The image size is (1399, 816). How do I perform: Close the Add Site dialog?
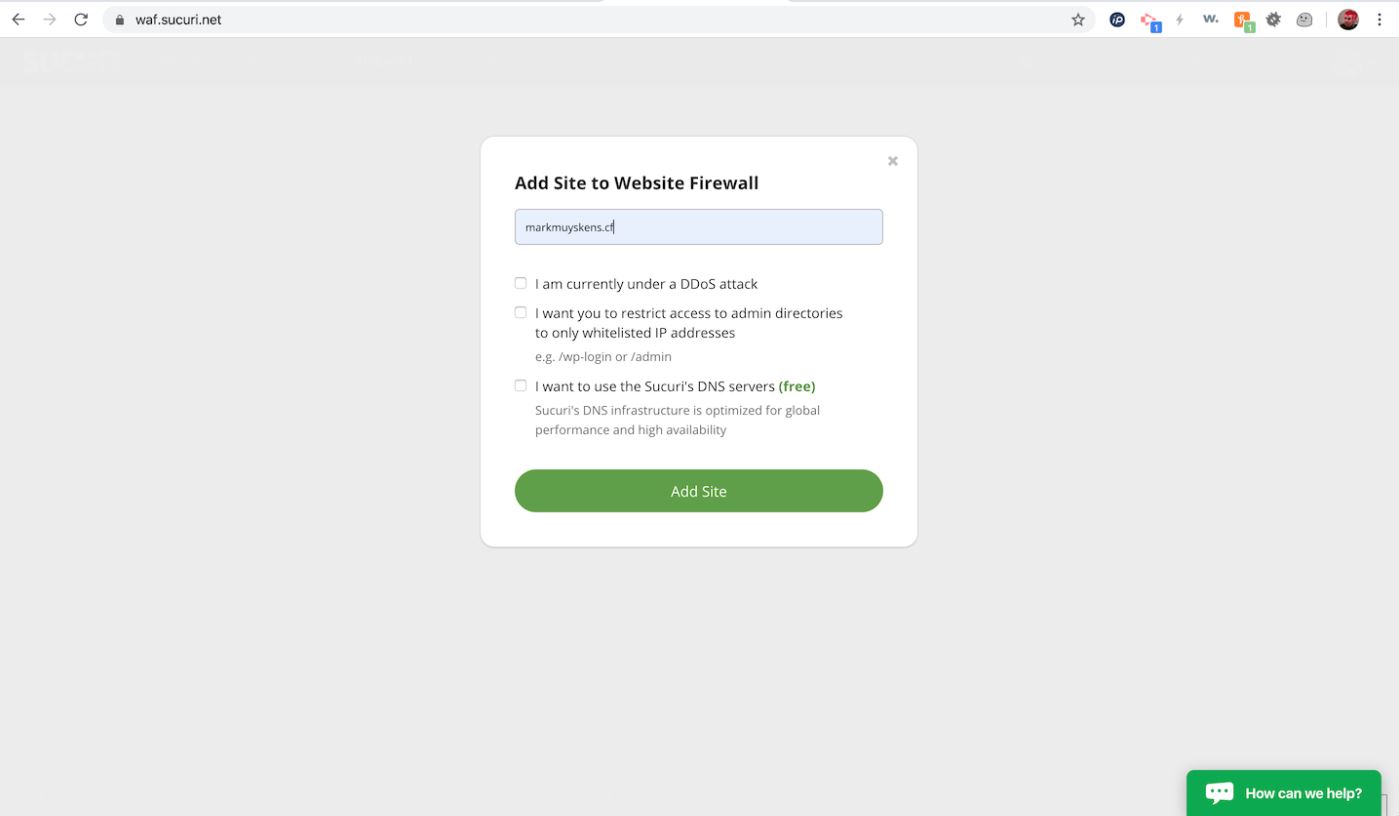[893, 161]
